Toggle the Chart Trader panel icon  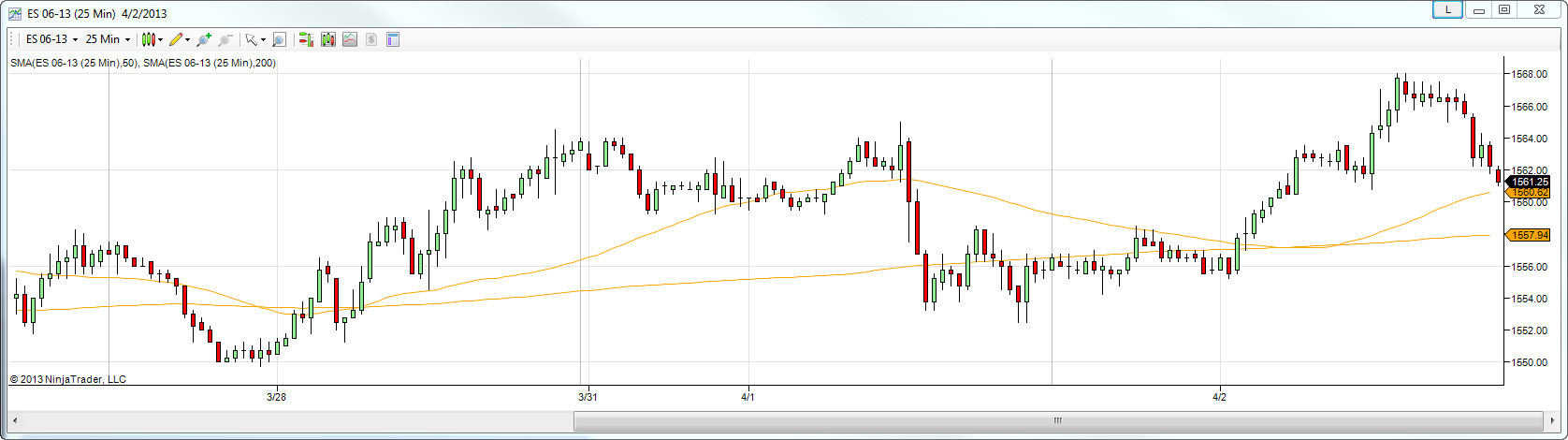coord(306,39)
